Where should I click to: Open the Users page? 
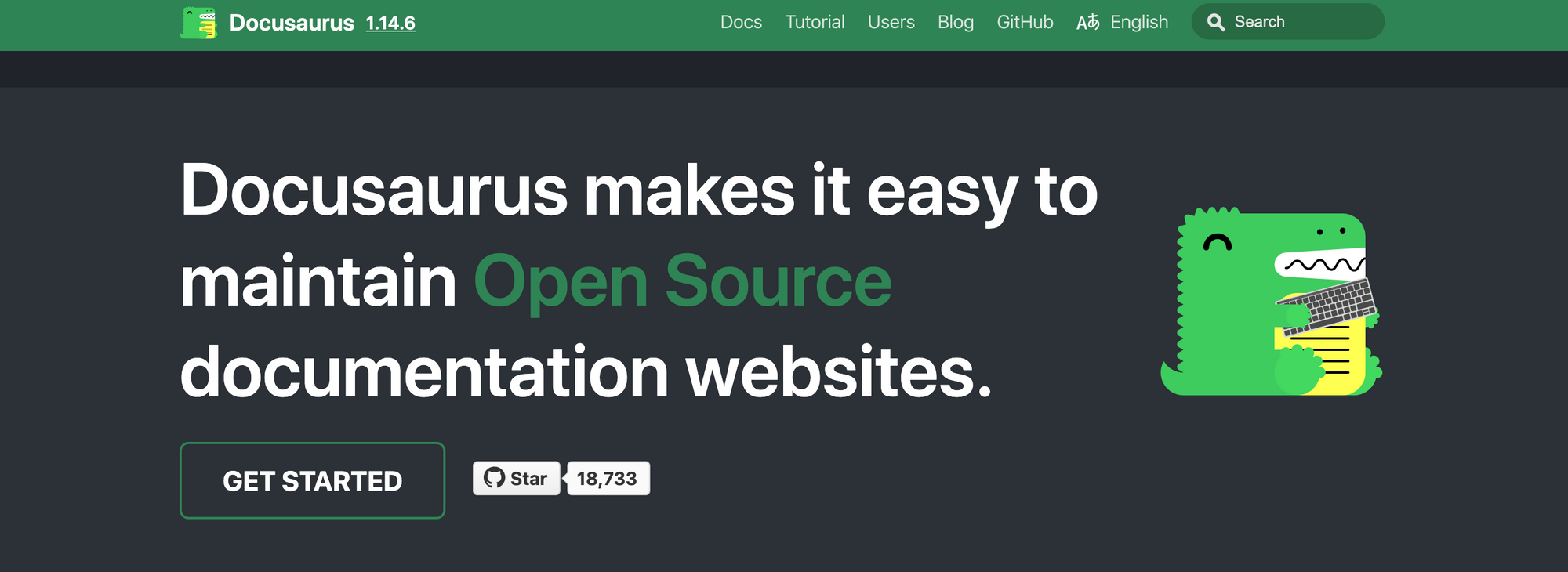click(x=891, y=22)
